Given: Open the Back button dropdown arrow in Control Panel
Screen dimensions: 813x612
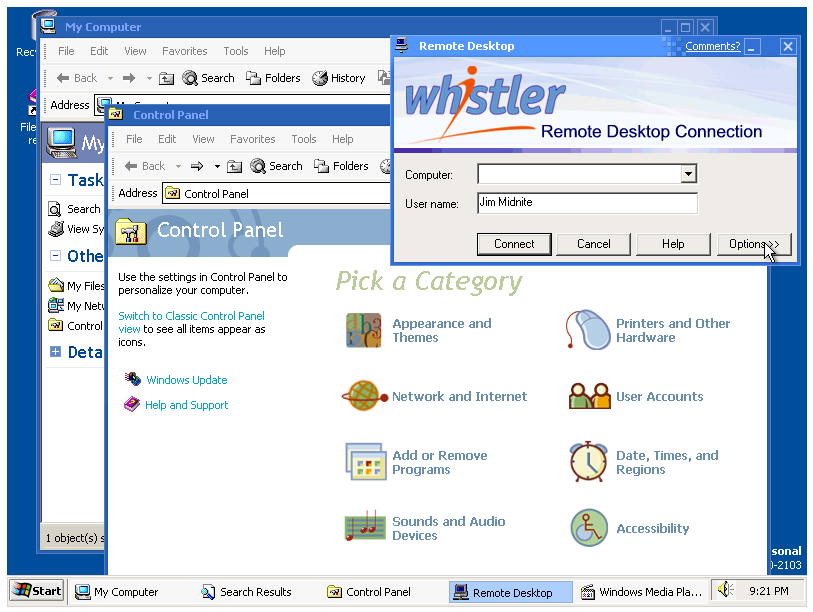Looking at the screenshot, I should tap(177, 167).
